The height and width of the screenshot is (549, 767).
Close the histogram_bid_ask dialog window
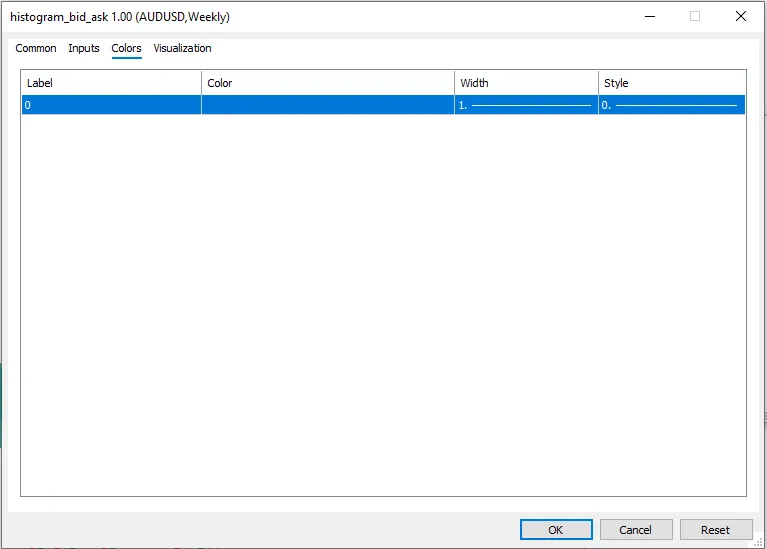click(741, 17)
